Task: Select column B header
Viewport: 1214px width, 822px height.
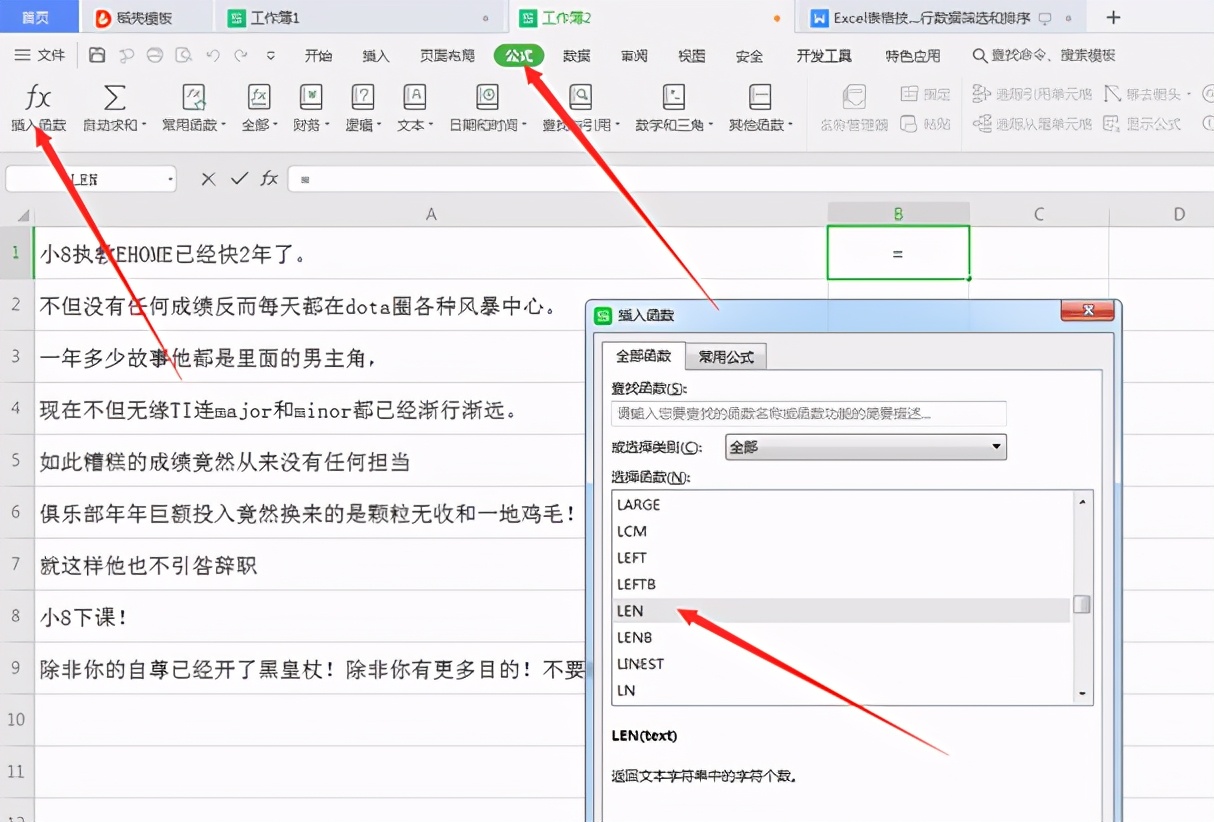Action: pos(898,213)
